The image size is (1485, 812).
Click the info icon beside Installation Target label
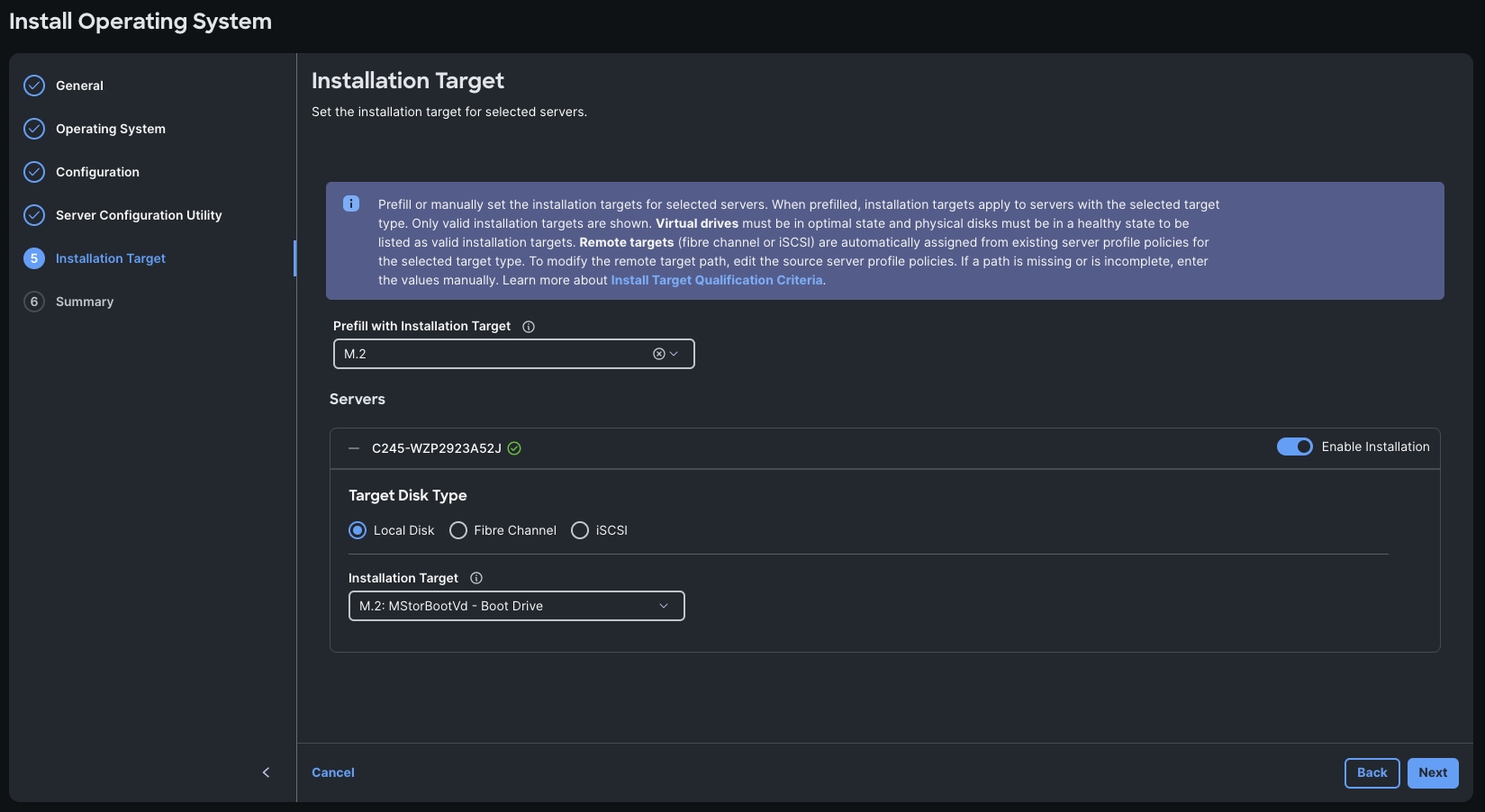click(475, 577)
